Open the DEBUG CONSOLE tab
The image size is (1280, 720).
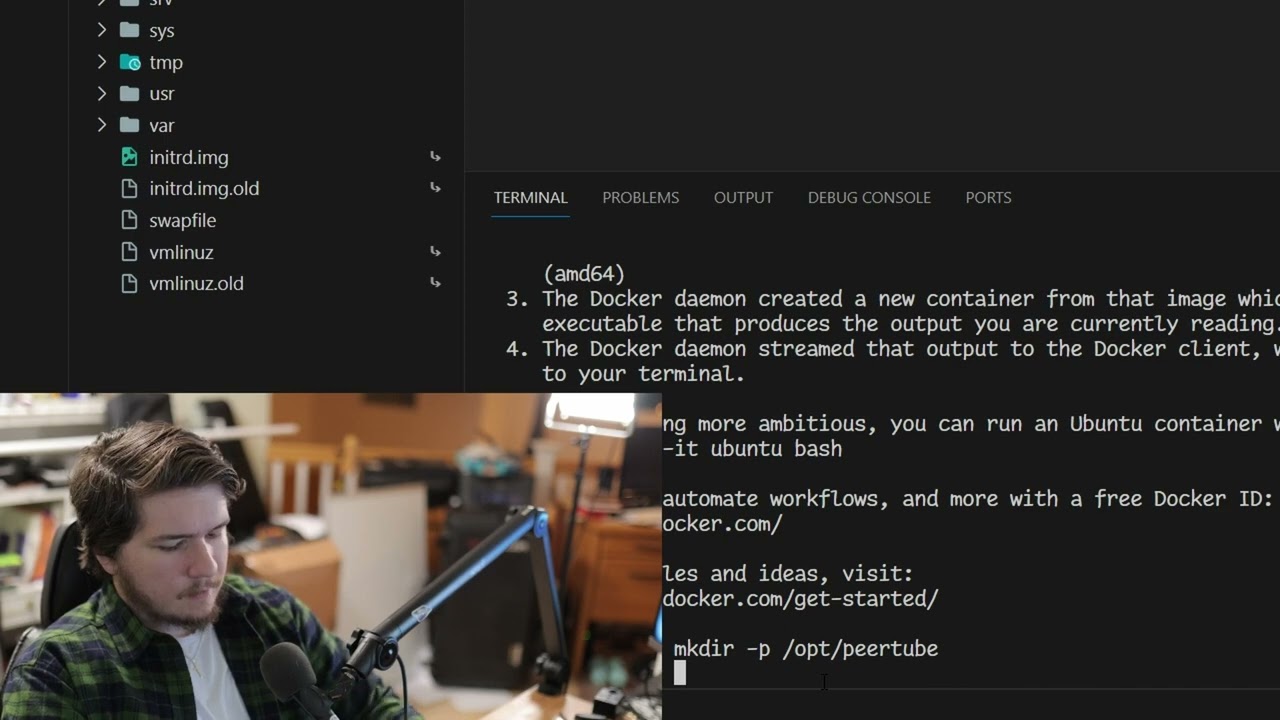point(869,198)
